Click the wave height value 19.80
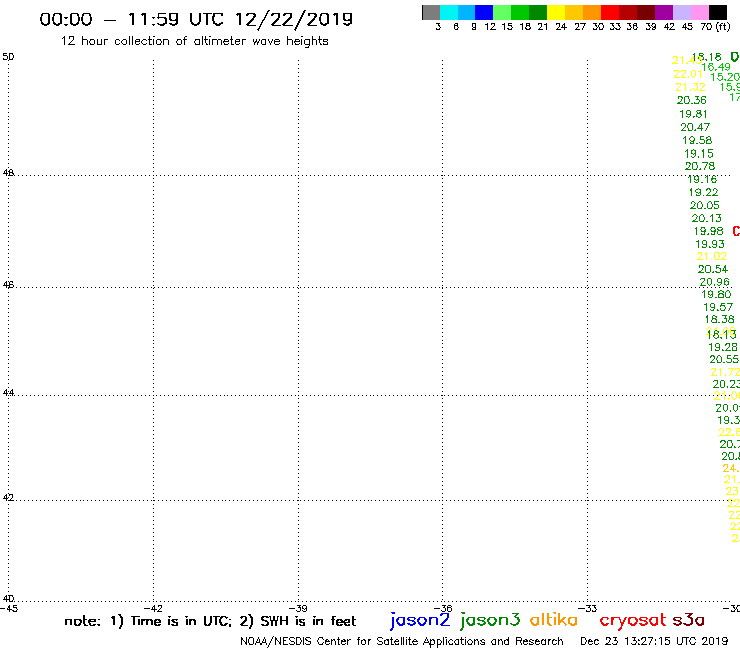This screenshot has width=740, height=650. tap(716, 294)
